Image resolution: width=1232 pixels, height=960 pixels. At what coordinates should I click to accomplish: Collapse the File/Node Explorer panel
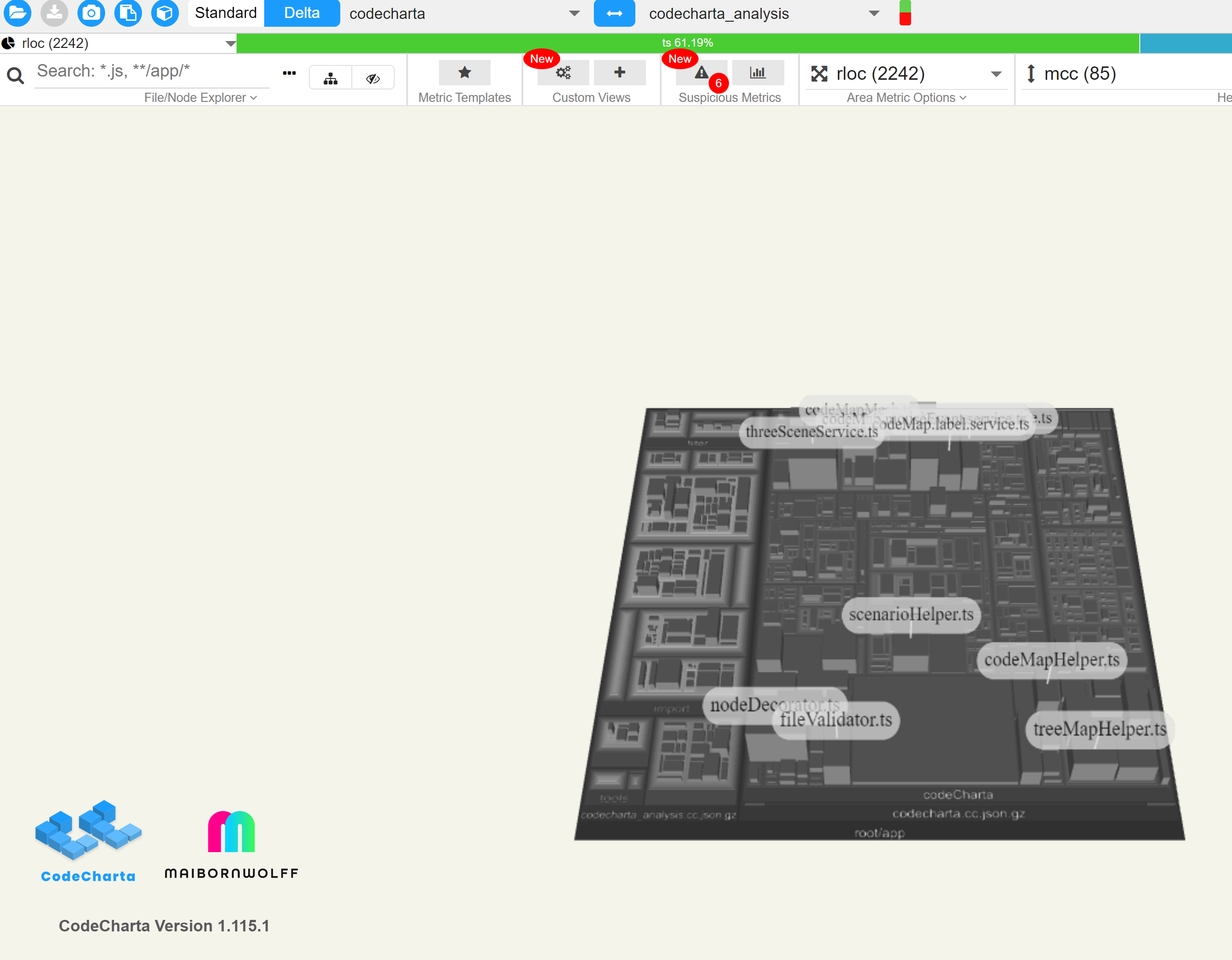[200, 98]
